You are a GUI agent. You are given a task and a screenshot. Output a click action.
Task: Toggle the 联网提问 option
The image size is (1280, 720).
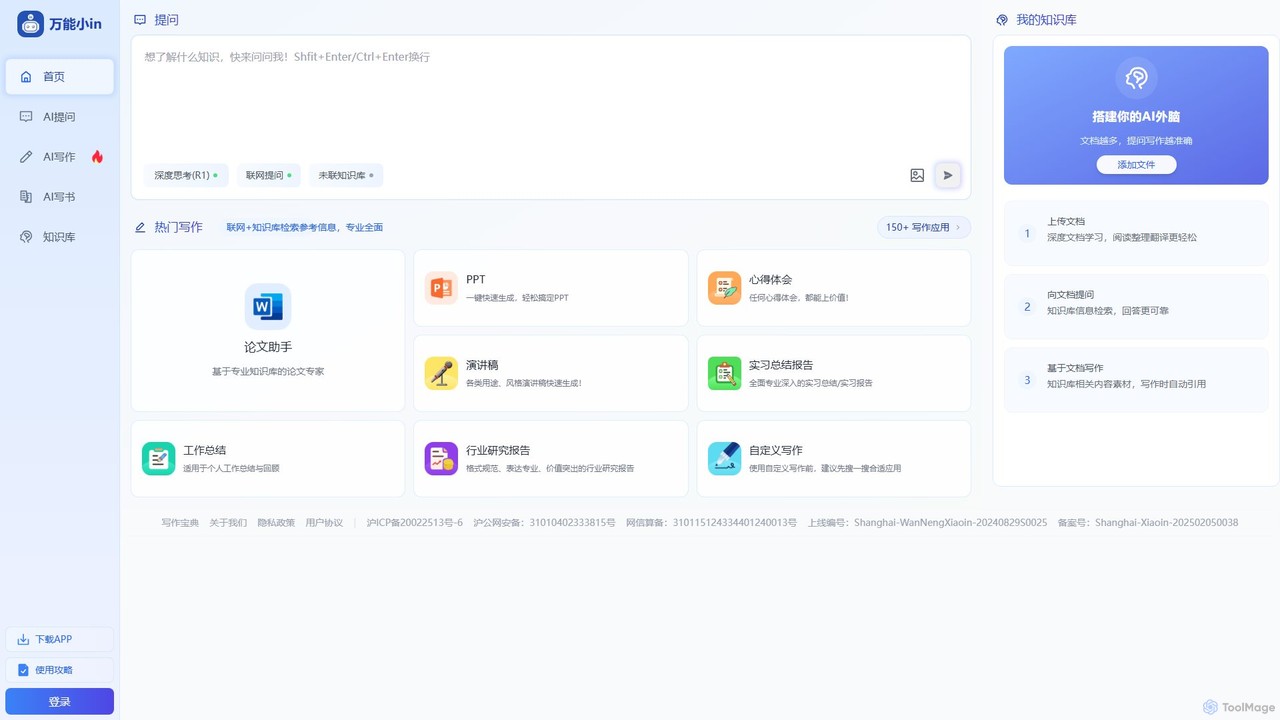pos(269,175)
